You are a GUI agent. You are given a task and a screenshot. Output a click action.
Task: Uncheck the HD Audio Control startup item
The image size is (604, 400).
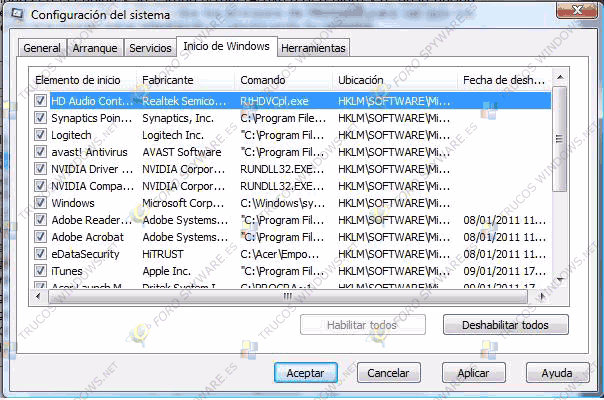coord(40,101)
